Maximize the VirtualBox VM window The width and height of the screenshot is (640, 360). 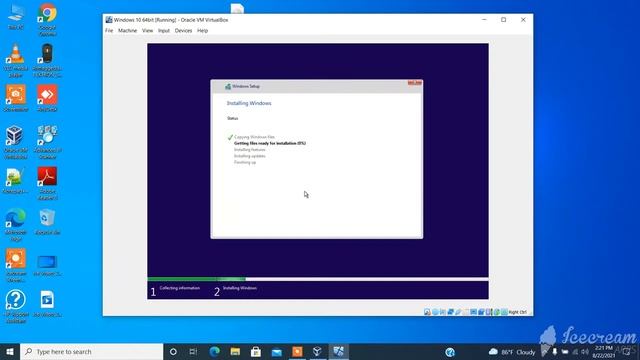click(503, 20)
